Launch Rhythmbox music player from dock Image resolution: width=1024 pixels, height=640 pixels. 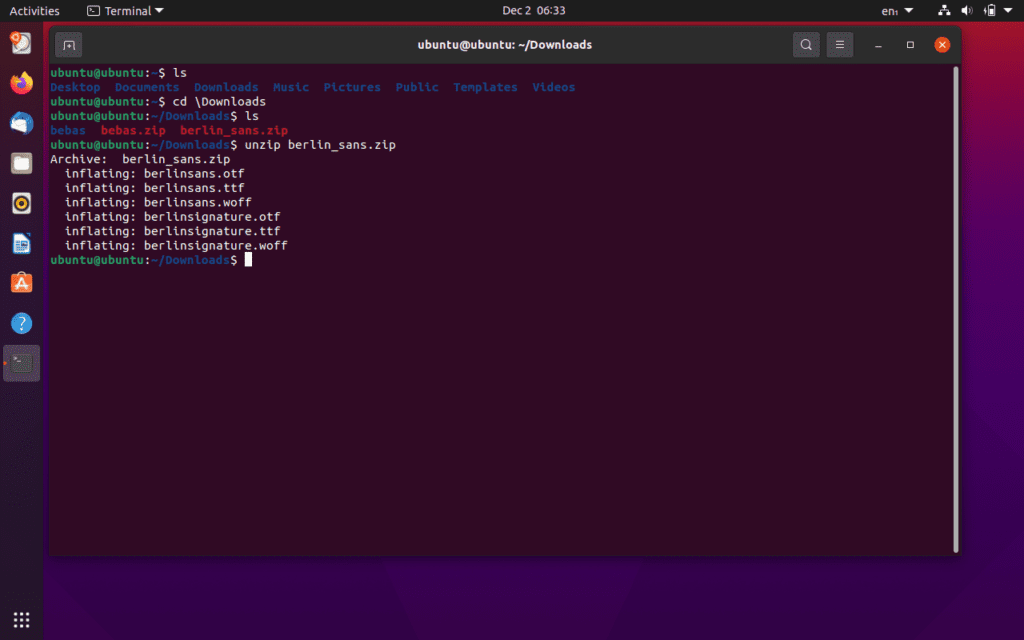click(x=22, y=203)
